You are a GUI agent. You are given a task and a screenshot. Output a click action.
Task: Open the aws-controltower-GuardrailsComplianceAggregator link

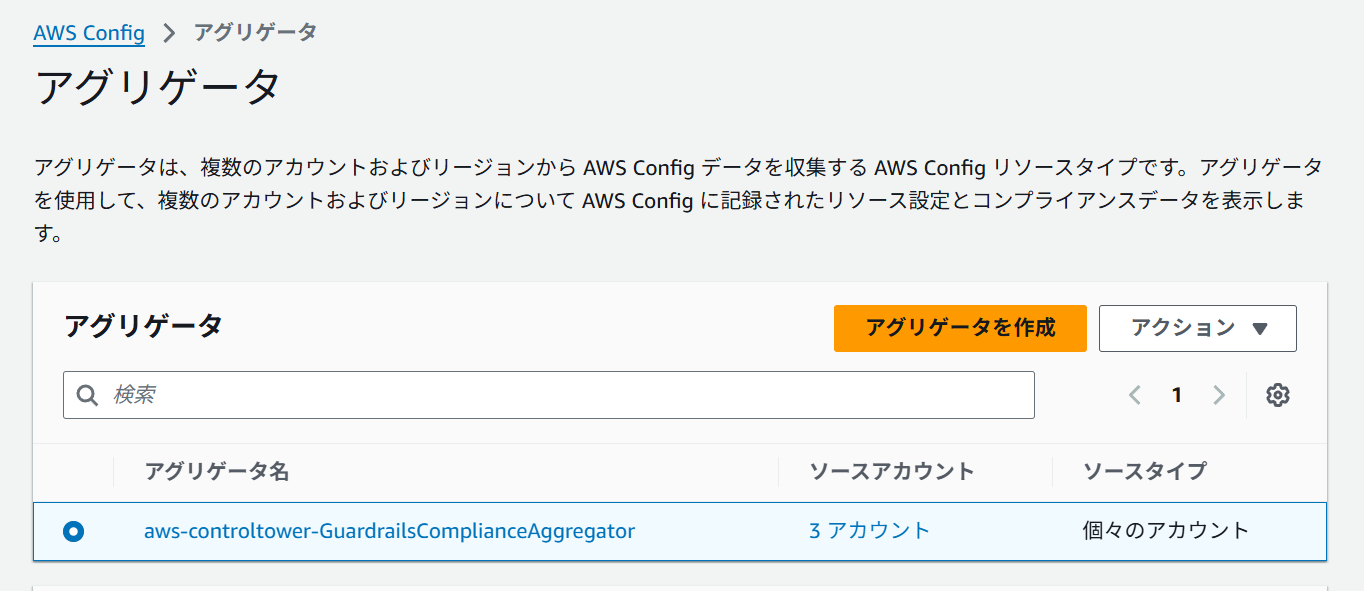point(389,531)
